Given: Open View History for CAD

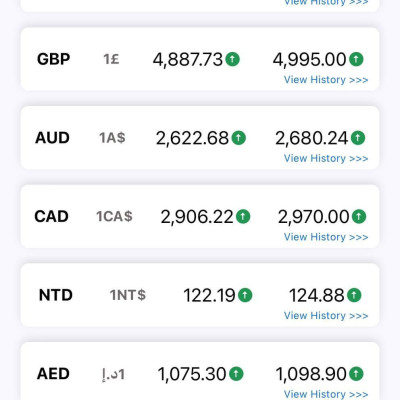Looking at the screenshot, I should 326,237.
